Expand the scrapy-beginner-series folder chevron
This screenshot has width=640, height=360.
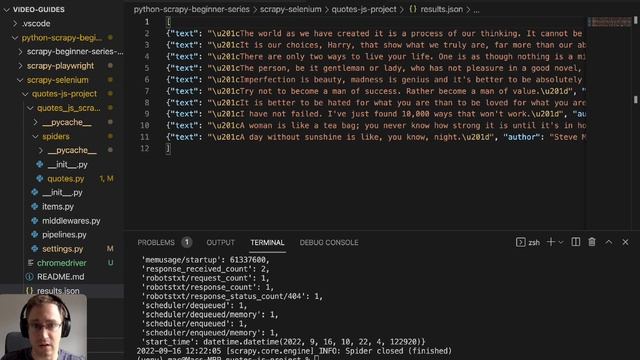pyautogui.click(x=20, y=52)
